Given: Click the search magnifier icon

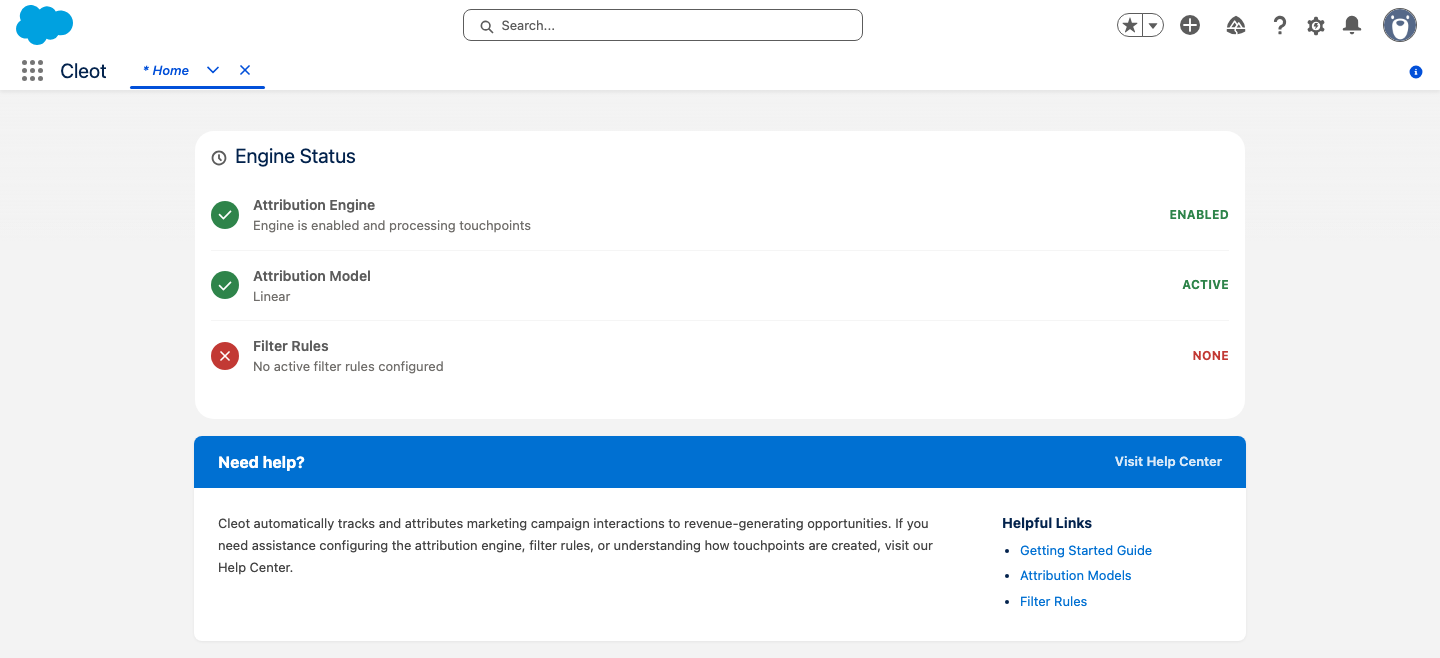Looking at the screenshot, I should pos(487,26).
